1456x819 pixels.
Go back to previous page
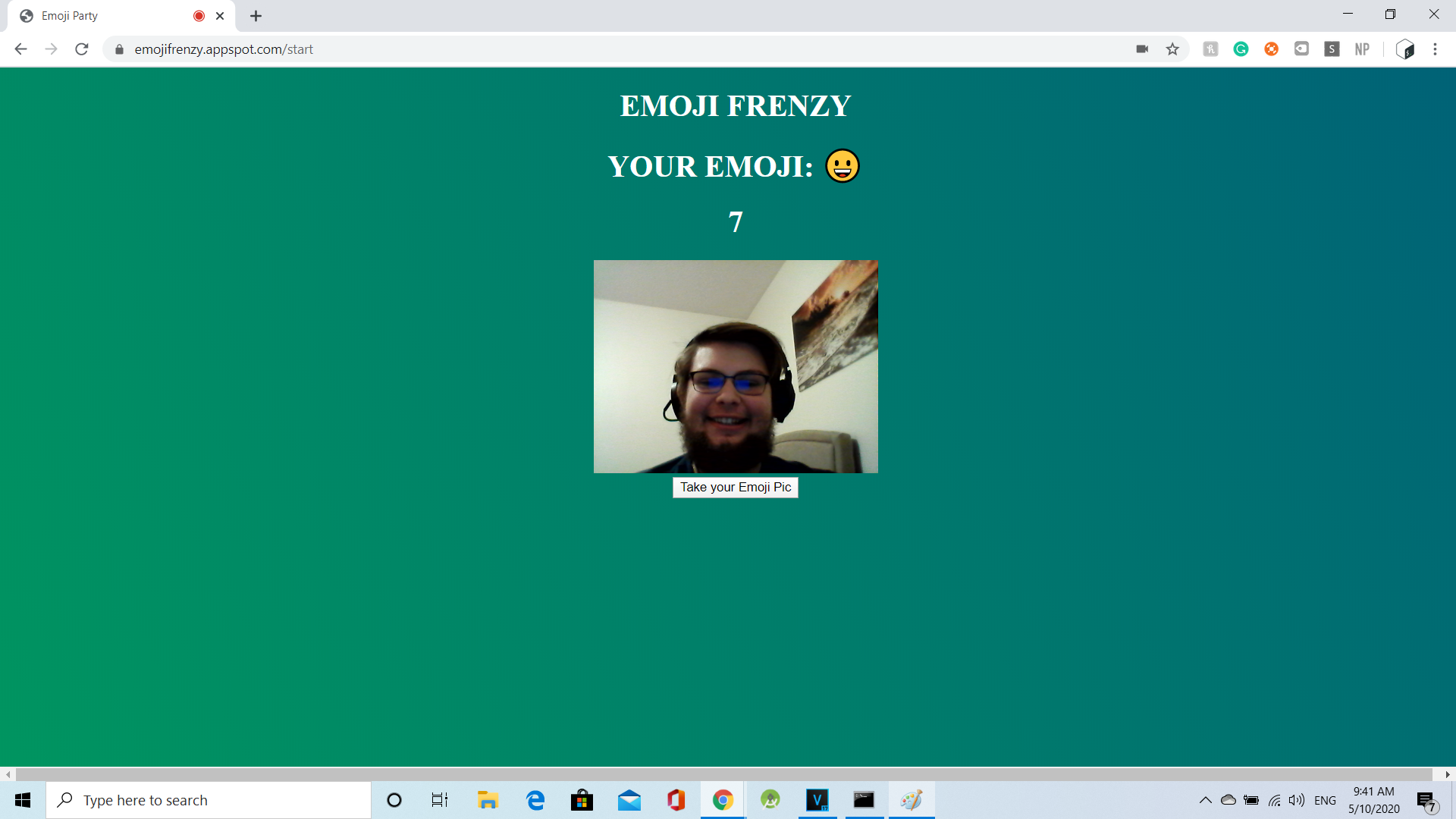point(20,49)
